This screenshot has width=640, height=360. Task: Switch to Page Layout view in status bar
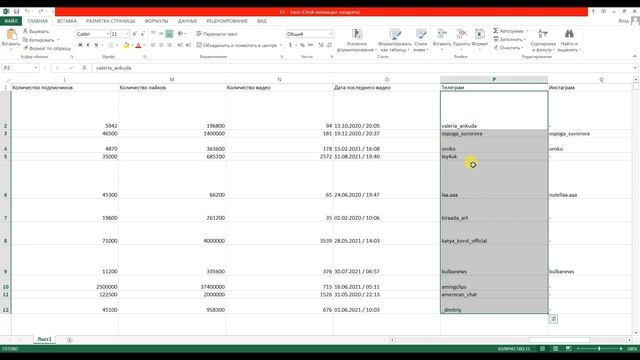click(556, 349)
